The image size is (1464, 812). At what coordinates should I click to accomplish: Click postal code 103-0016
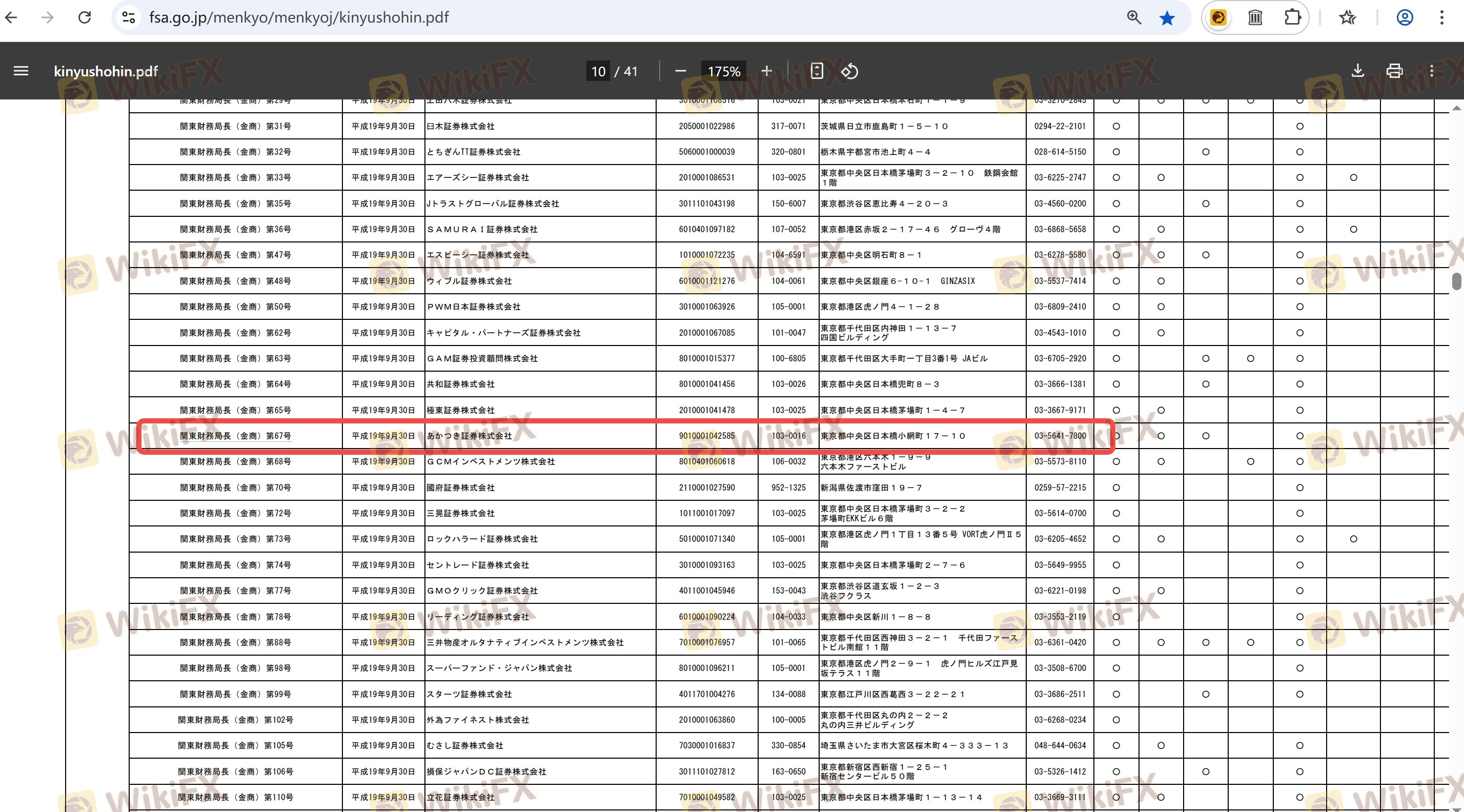788,436
